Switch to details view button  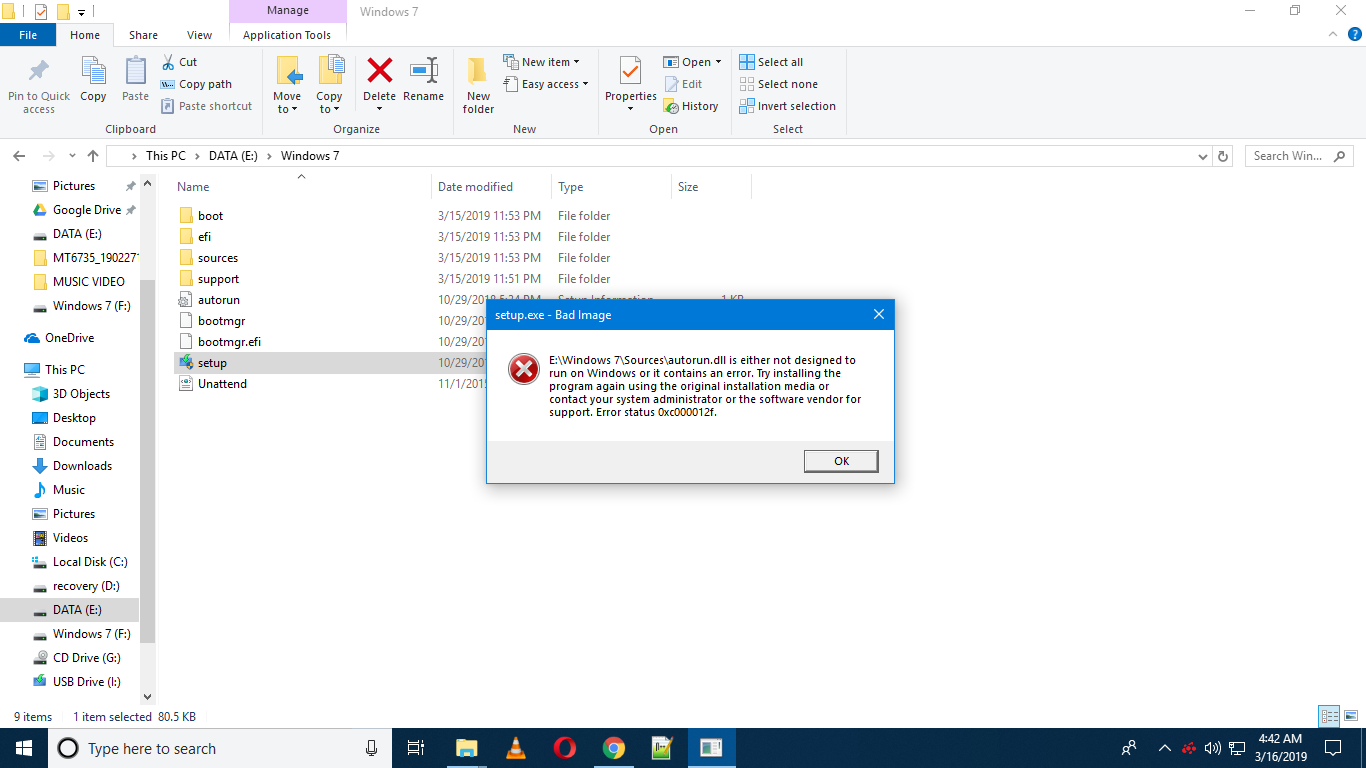(x=1329, y=716)
